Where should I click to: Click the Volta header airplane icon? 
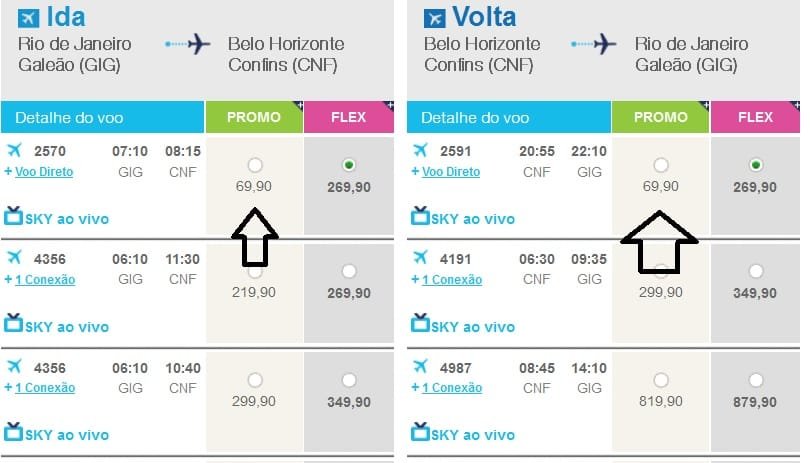tap(434, 18)
